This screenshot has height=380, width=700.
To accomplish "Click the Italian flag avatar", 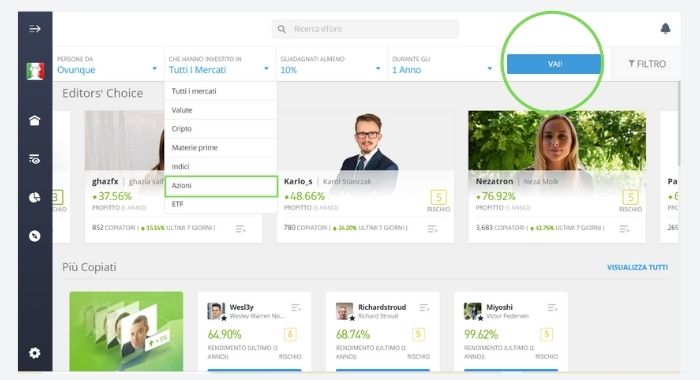I will [x=35, y=71].
